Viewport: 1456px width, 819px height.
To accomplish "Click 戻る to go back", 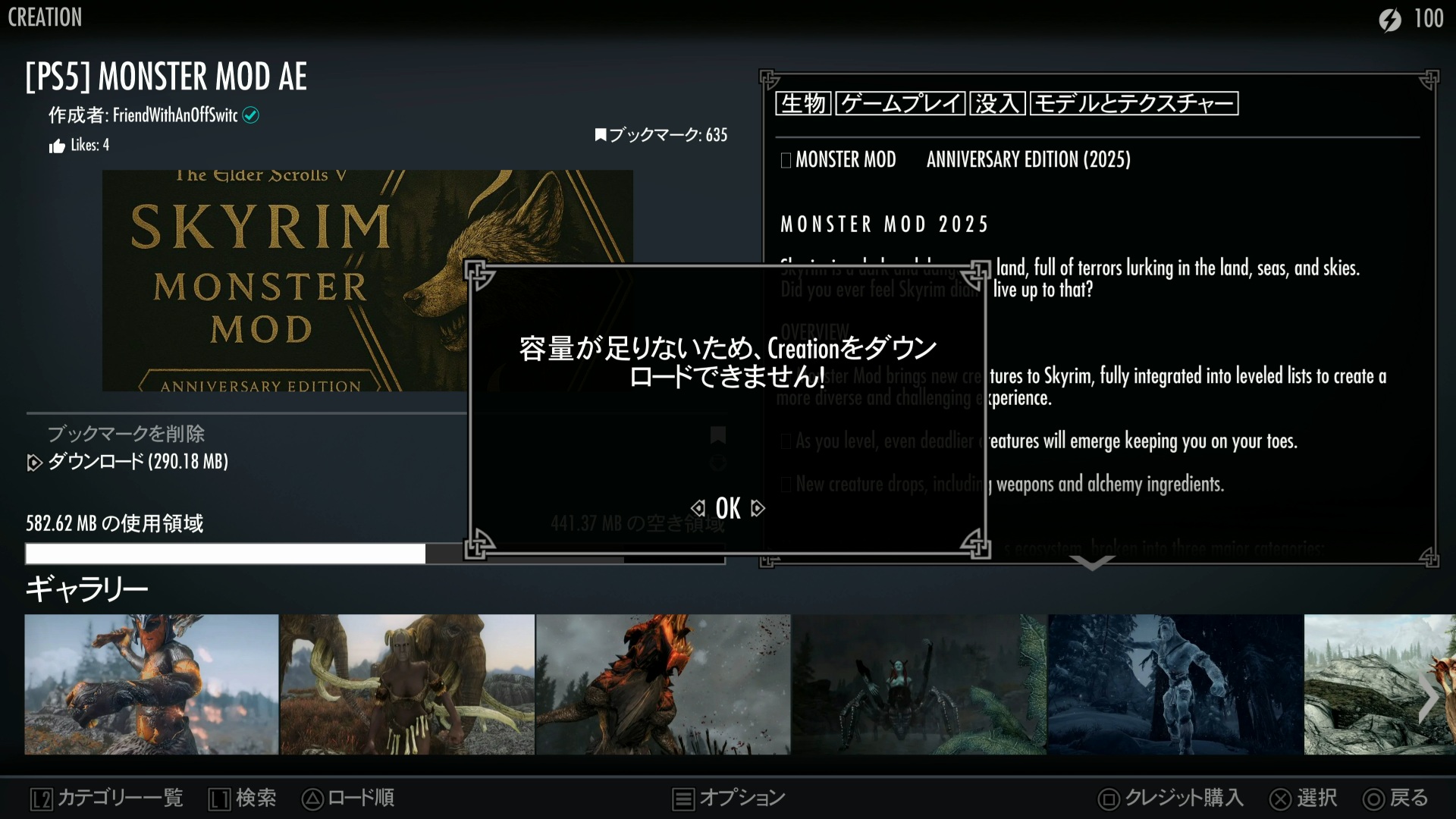I will pyautogui.click(x=1409, y=798).
